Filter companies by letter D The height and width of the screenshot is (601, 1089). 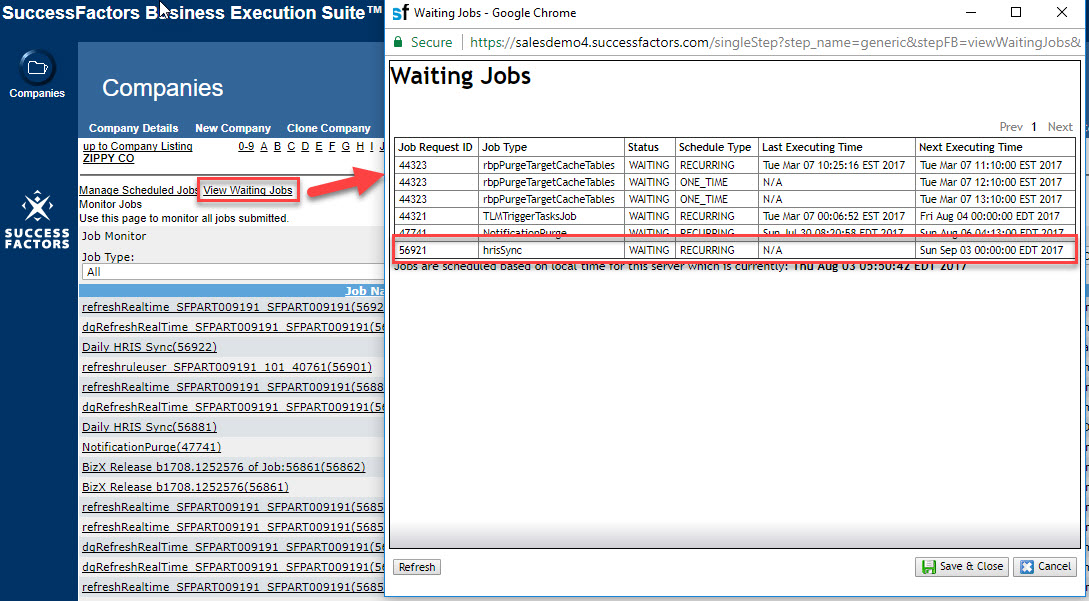[306, 146]
